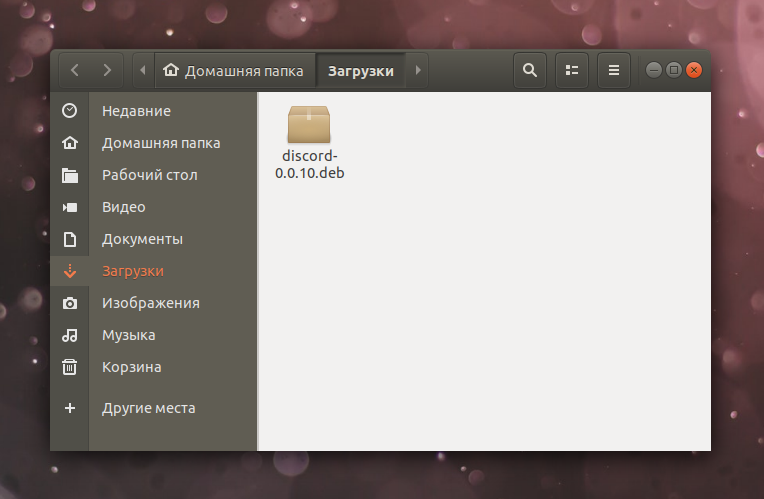The image size is (764, 499).
Task: Go forward with right arrow button
Action: coord(107,70)
